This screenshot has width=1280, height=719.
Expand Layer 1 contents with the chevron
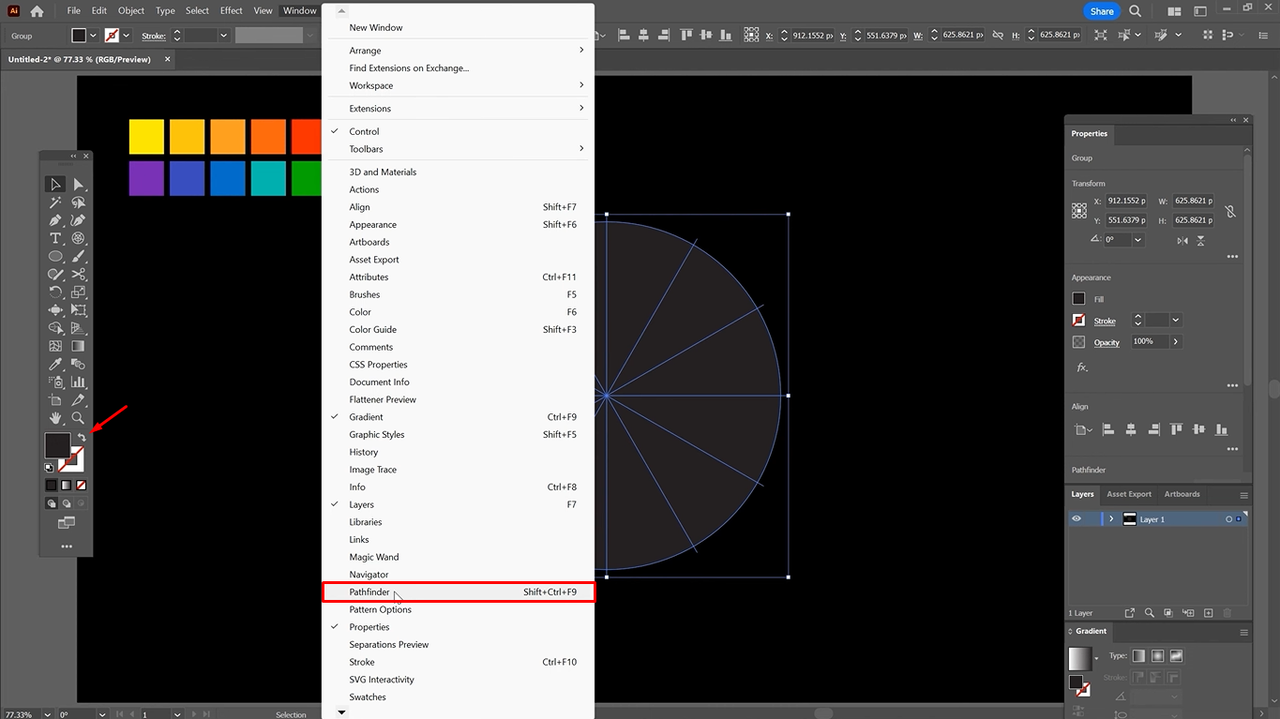click(1111, 519)
